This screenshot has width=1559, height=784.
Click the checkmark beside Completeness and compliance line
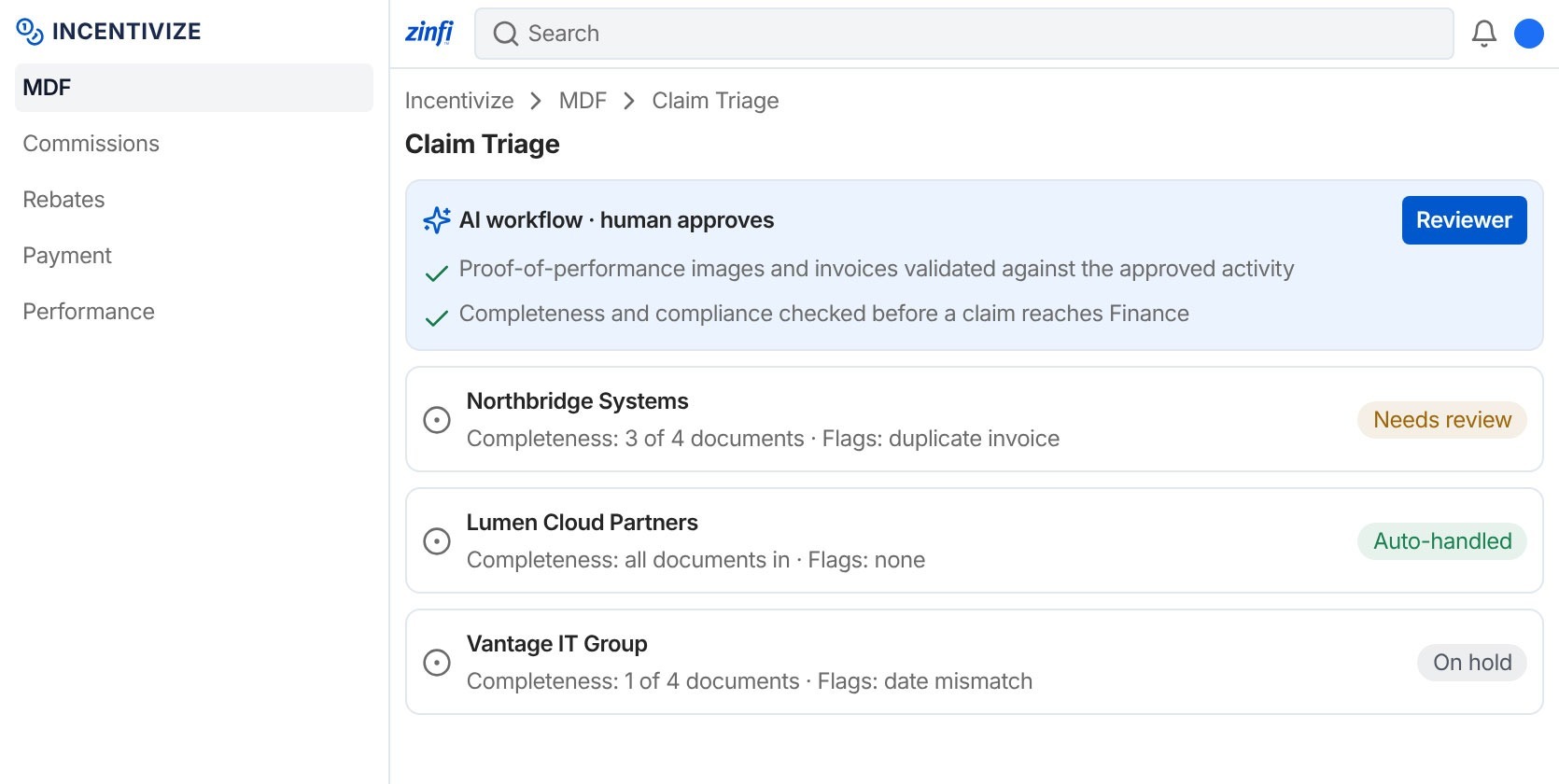(x=436, y=318)
